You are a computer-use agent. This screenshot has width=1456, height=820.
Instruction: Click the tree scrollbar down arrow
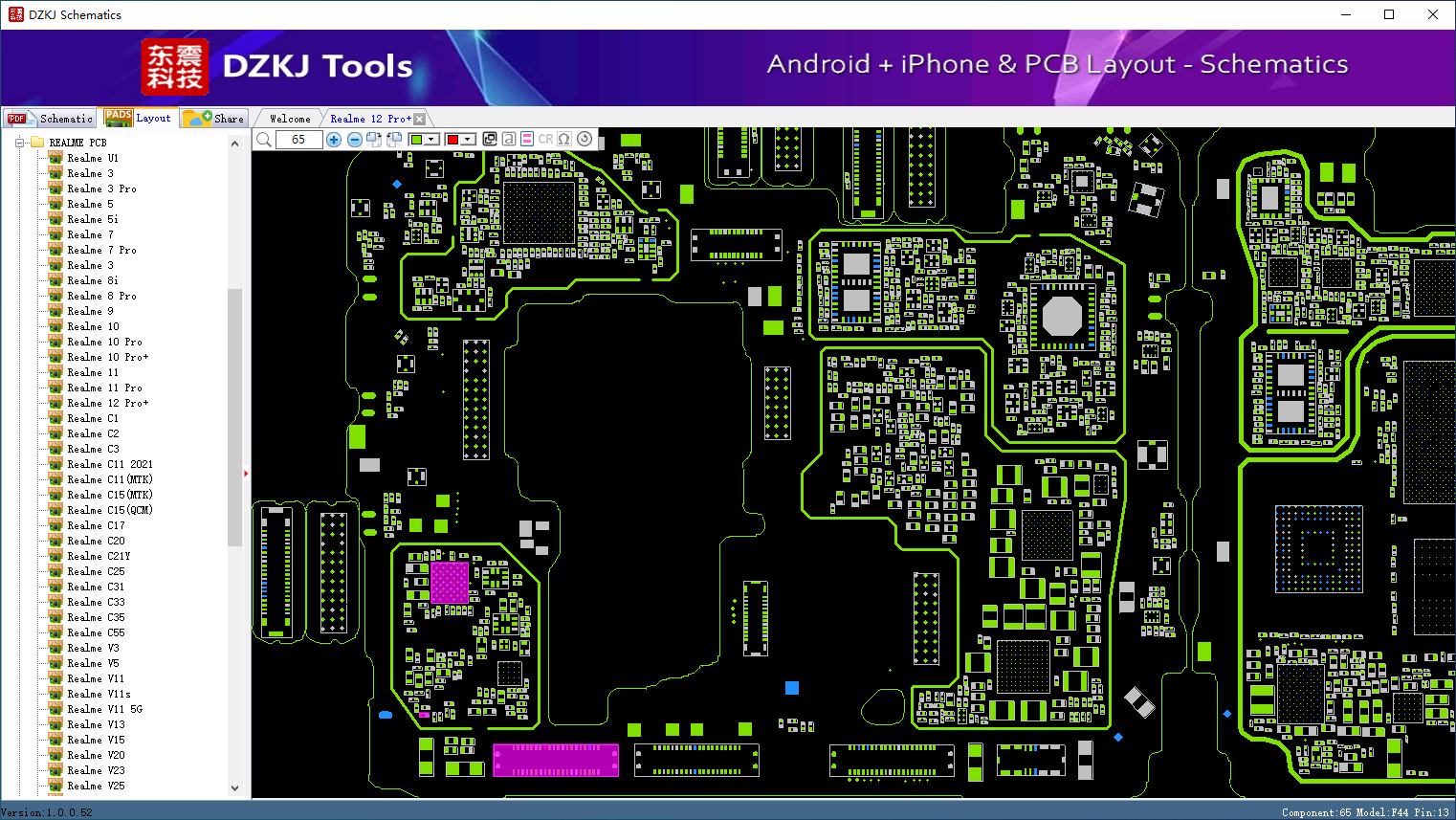235,788
